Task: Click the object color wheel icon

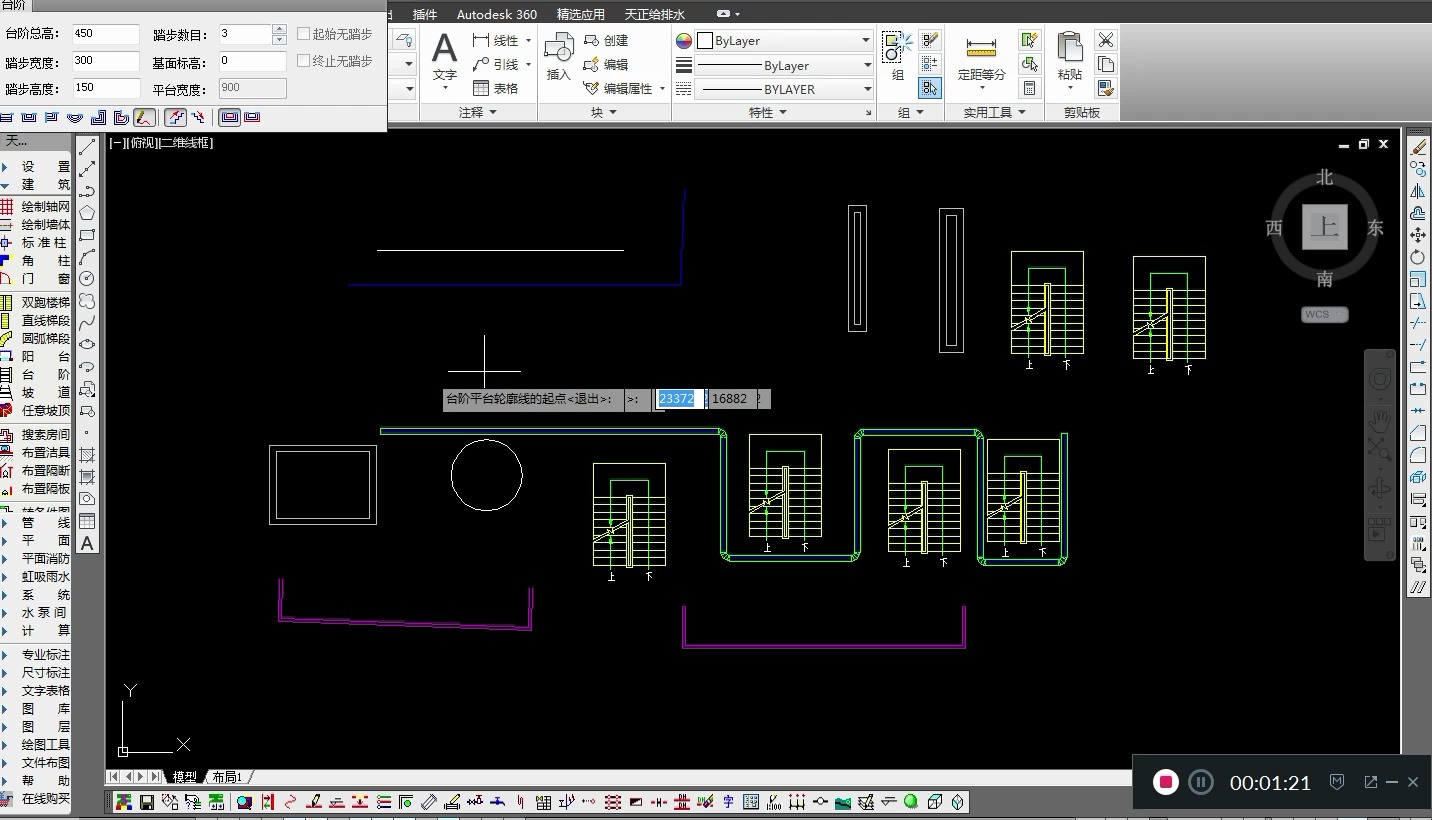Action: pos(684,41)
